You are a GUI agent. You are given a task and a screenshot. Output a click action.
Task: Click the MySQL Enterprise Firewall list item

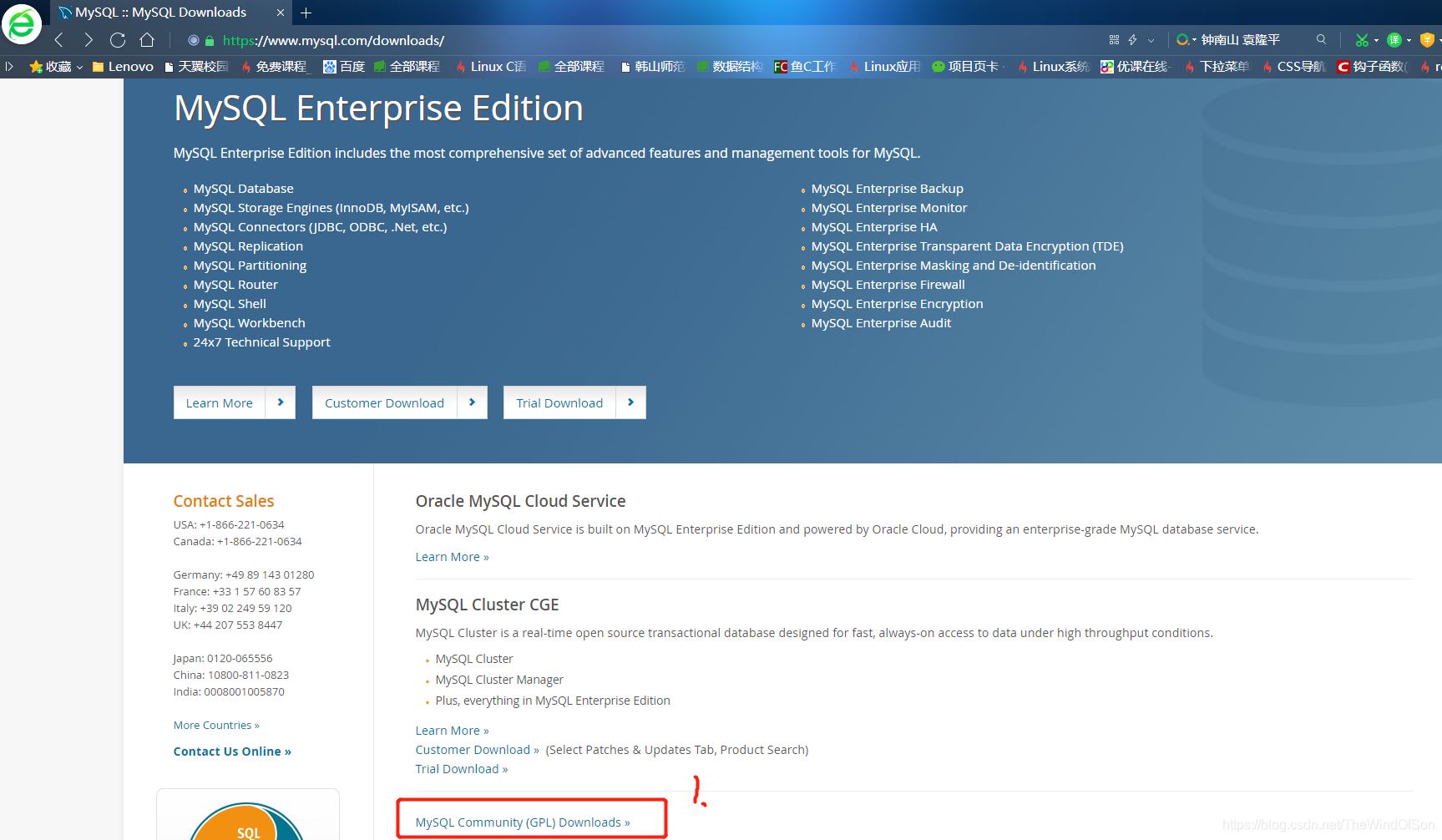click(888, 285)
